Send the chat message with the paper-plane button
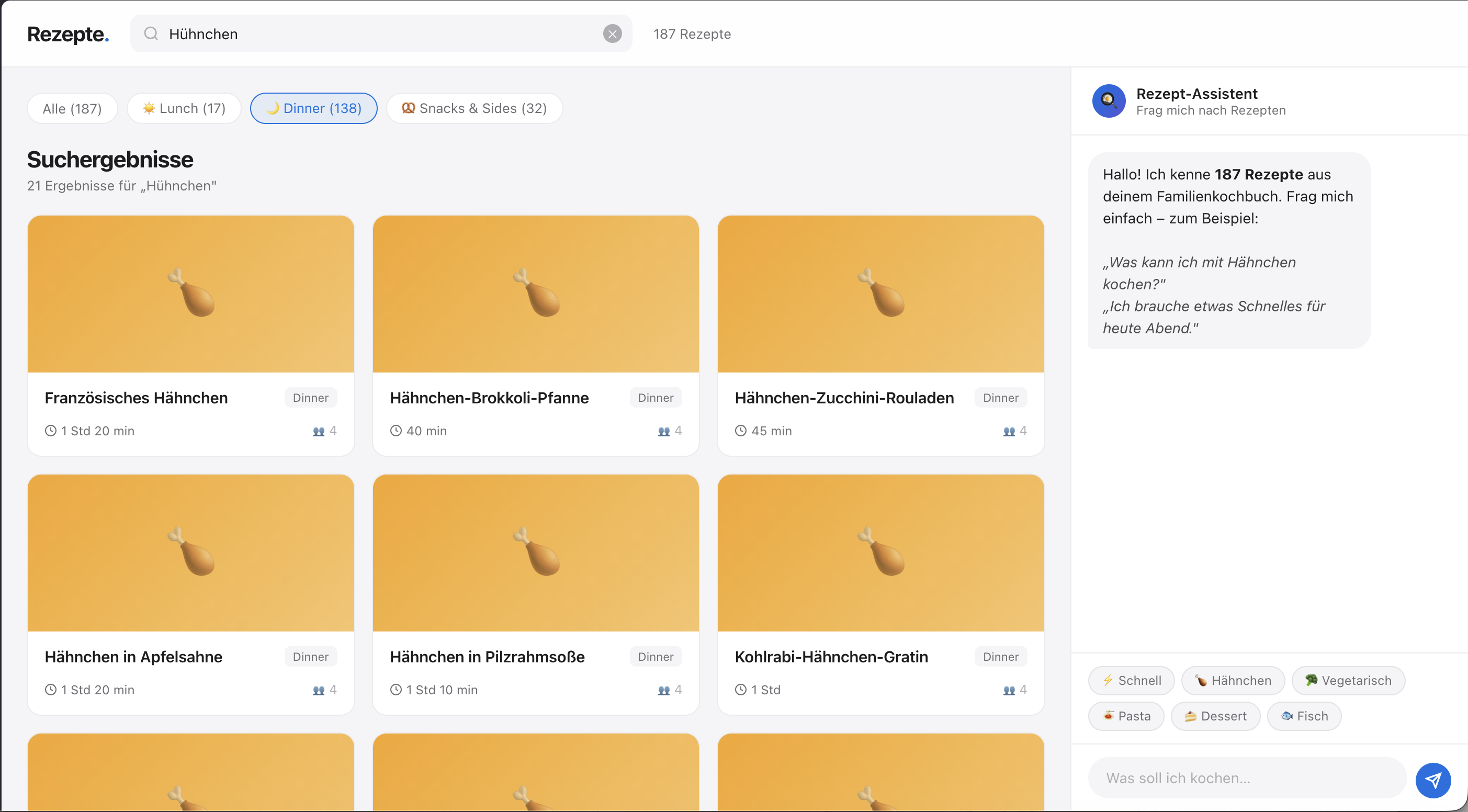The image size is (1468, 812). 1433,780
